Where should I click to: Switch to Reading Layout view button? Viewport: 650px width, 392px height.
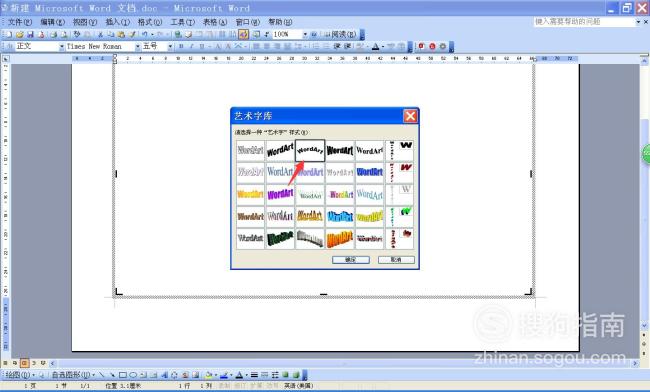(x=43, y=363)
